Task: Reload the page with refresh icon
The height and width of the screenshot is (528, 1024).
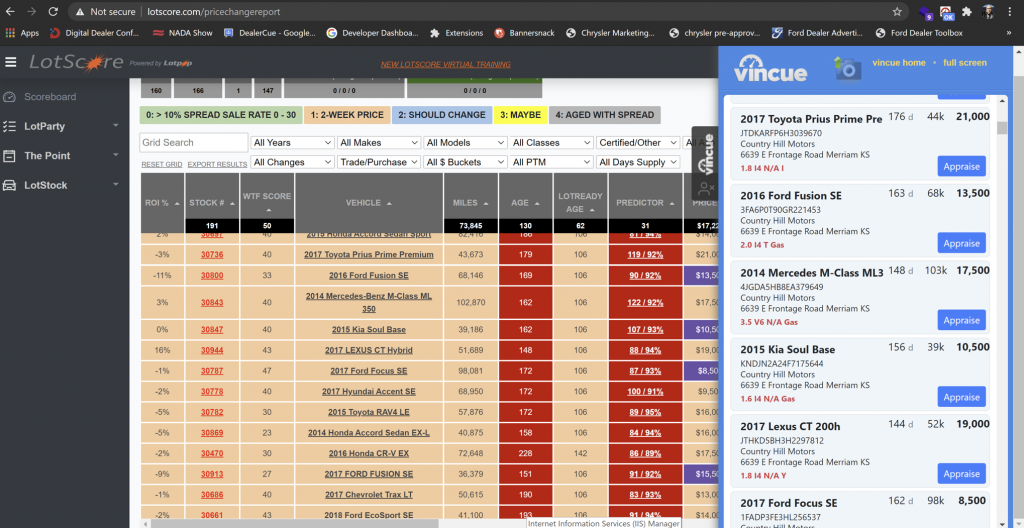Action: tap(53, 12)
